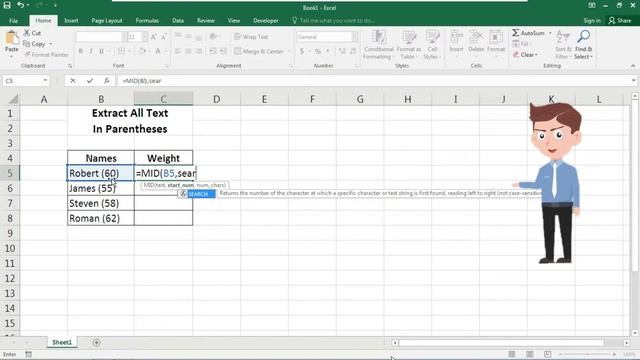Click the Enter checkmark in formula bar
640x360 pixels.
click(90, 81)
